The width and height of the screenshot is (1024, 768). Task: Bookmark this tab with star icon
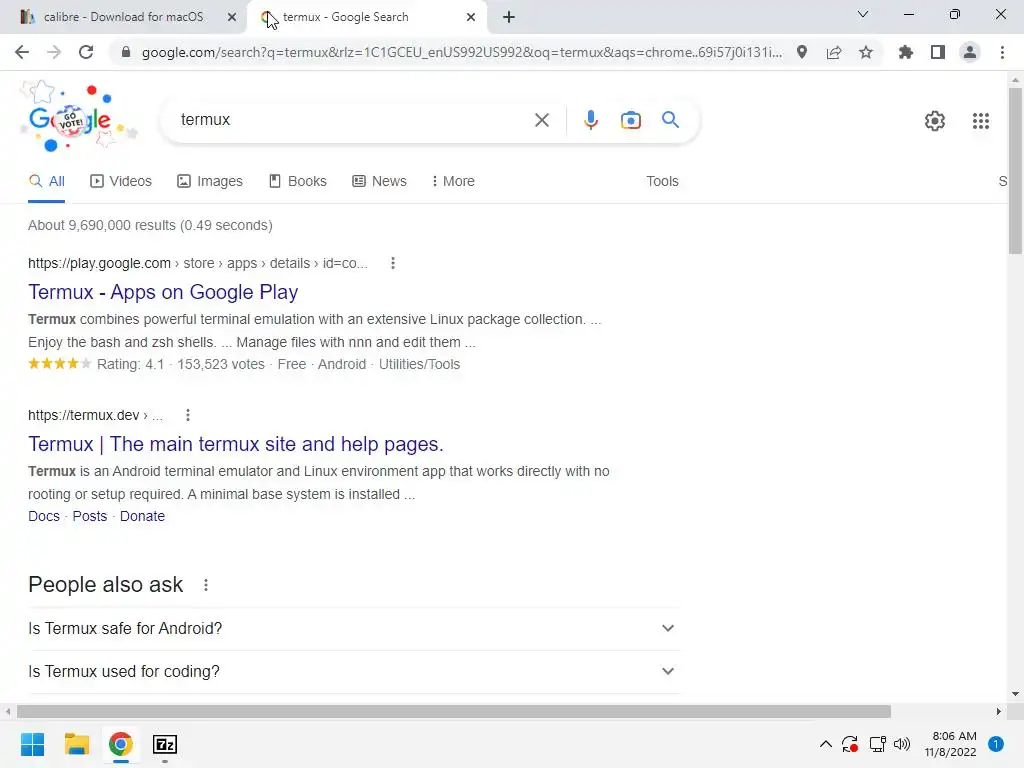tap(866, 52)
